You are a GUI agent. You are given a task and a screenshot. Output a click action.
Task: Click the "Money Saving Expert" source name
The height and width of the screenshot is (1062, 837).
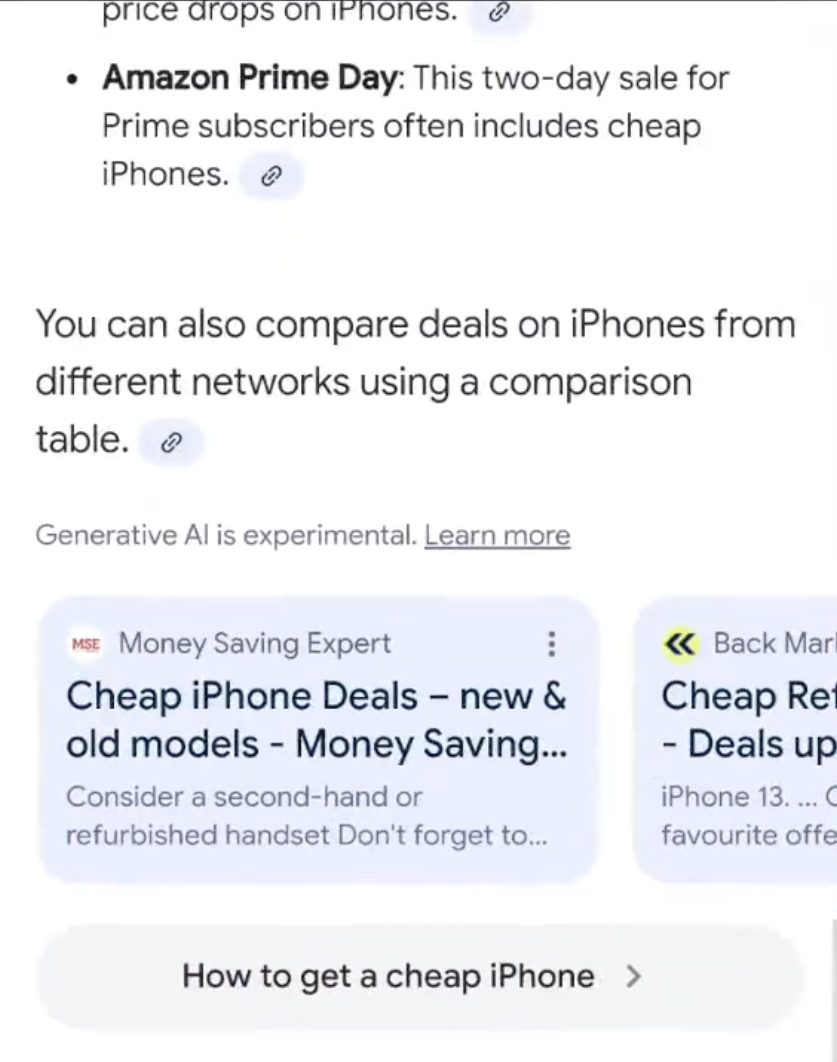255,644
